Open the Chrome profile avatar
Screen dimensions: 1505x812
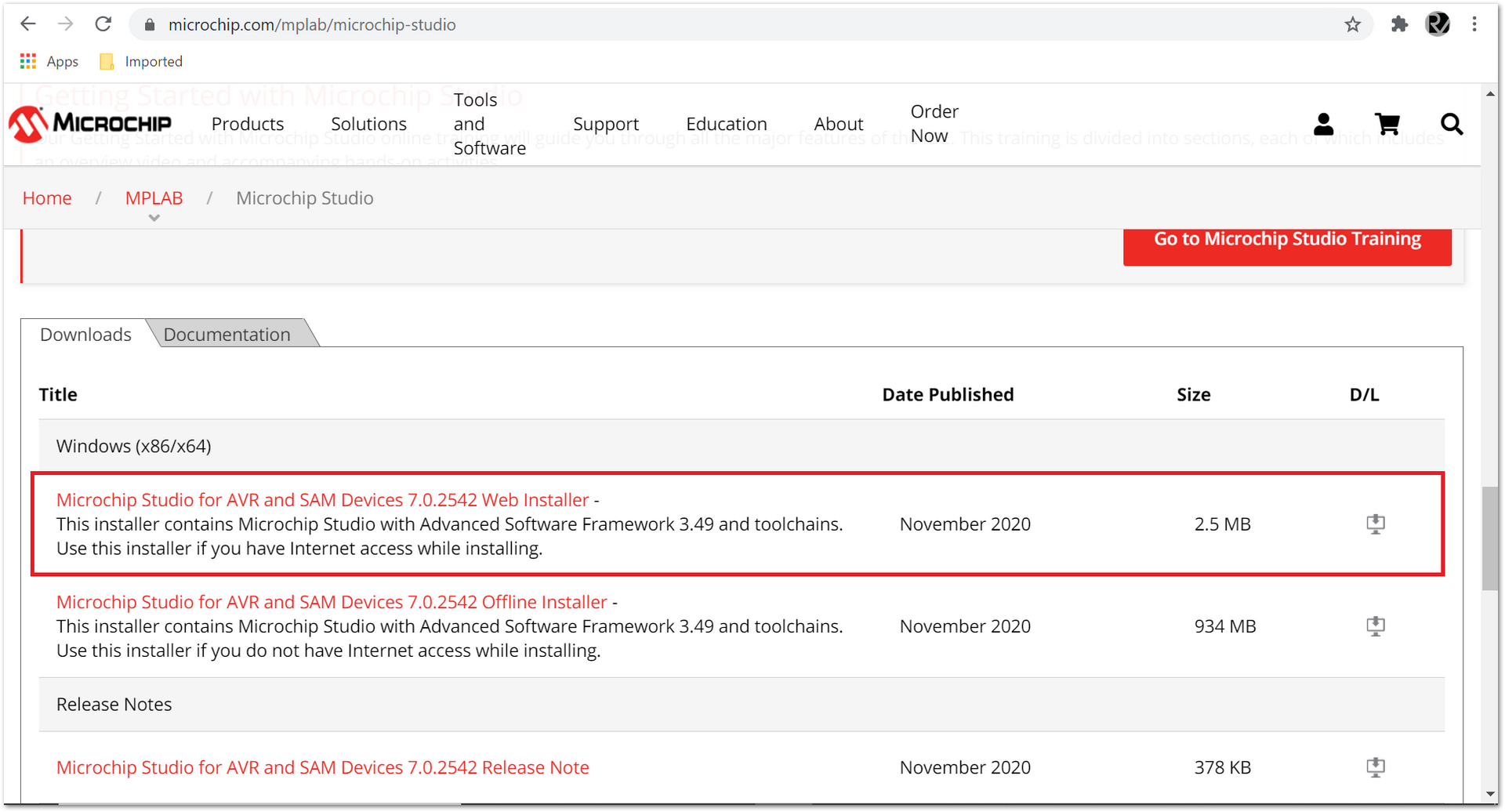click(1438, 24)
